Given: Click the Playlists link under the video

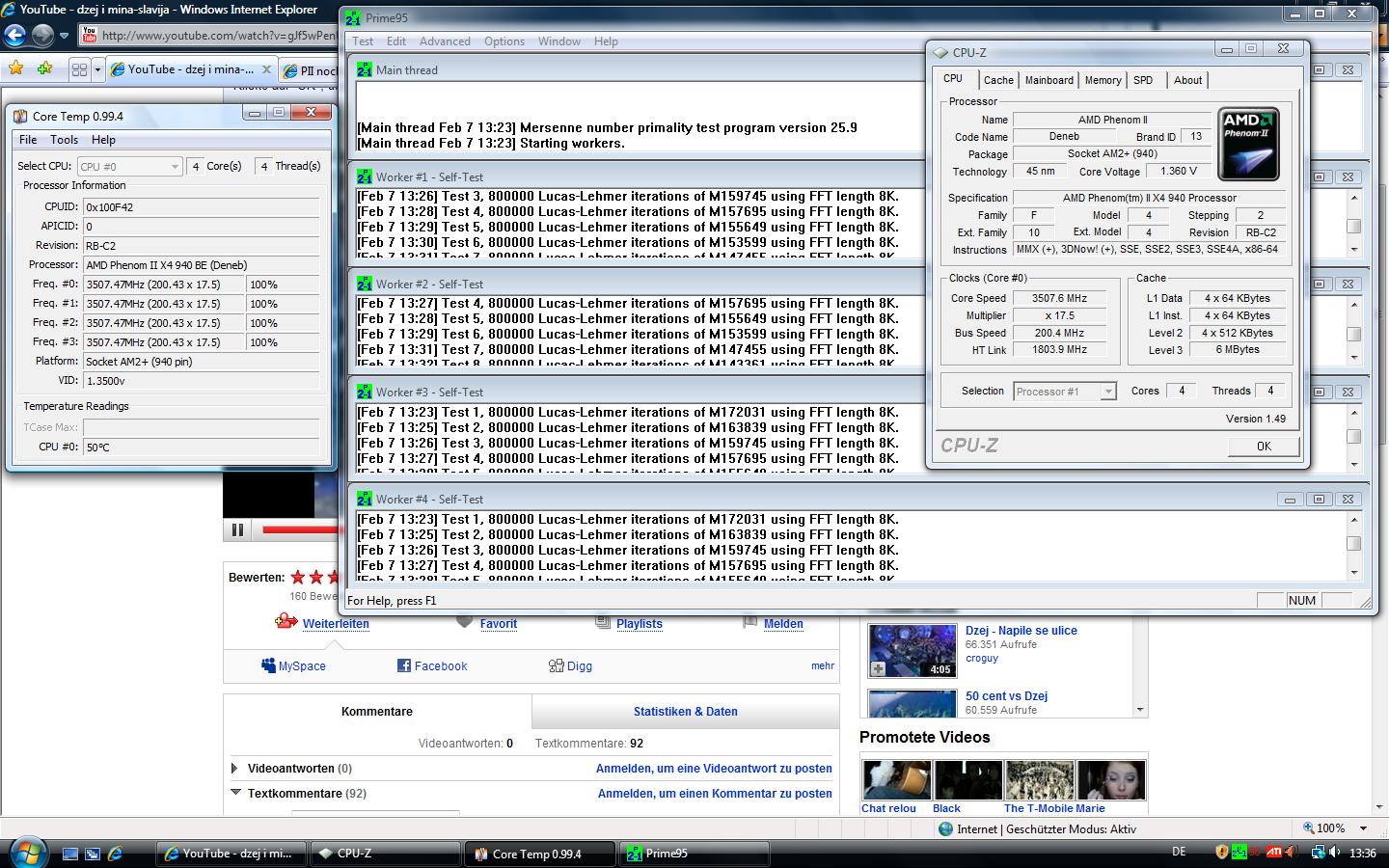Looking at the screenshot, I should pos(640,624).
